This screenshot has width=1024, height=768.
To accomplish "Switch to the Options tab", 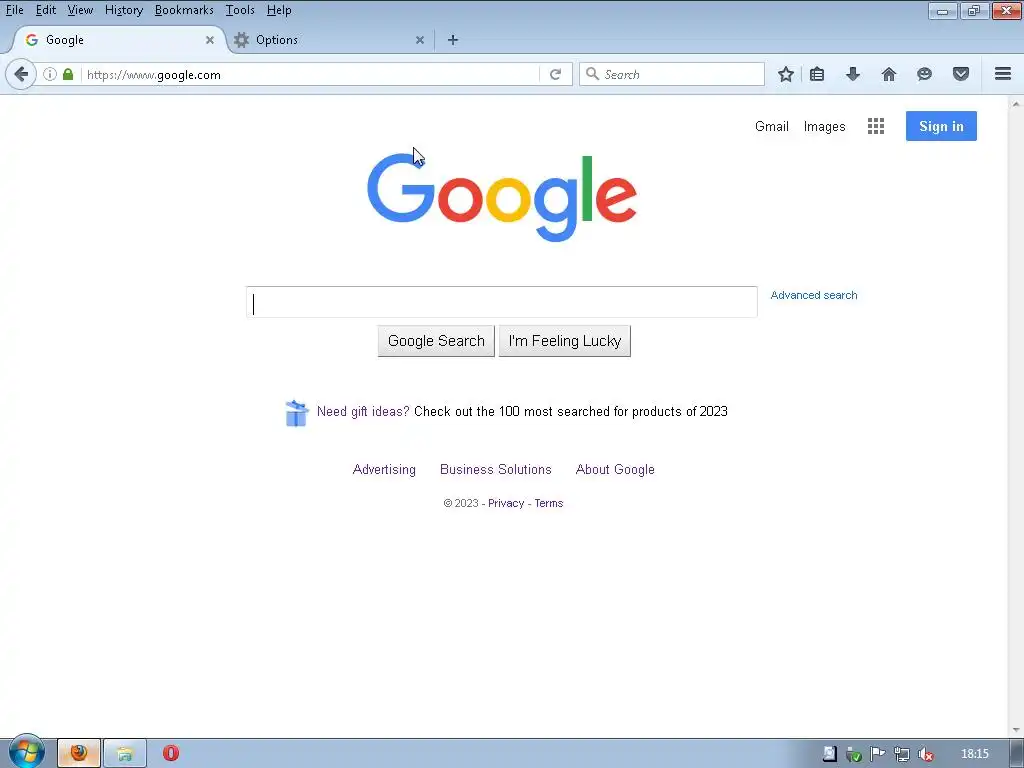I will (330, 40).
